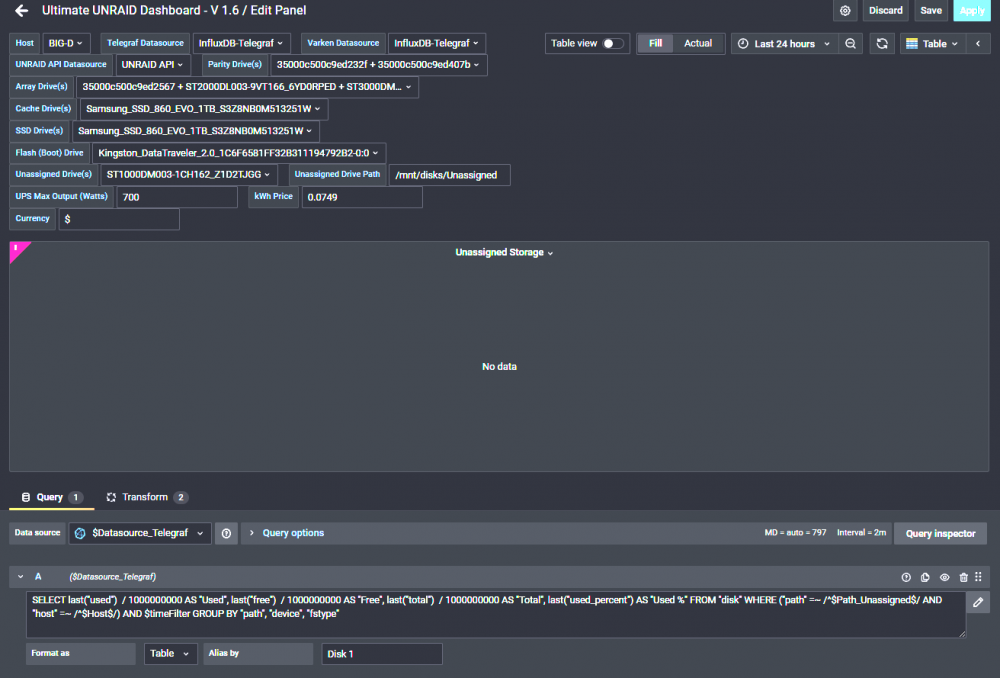Select Actual display mode
Viewport: 1000px width, 678px height.
pos(698,43)
